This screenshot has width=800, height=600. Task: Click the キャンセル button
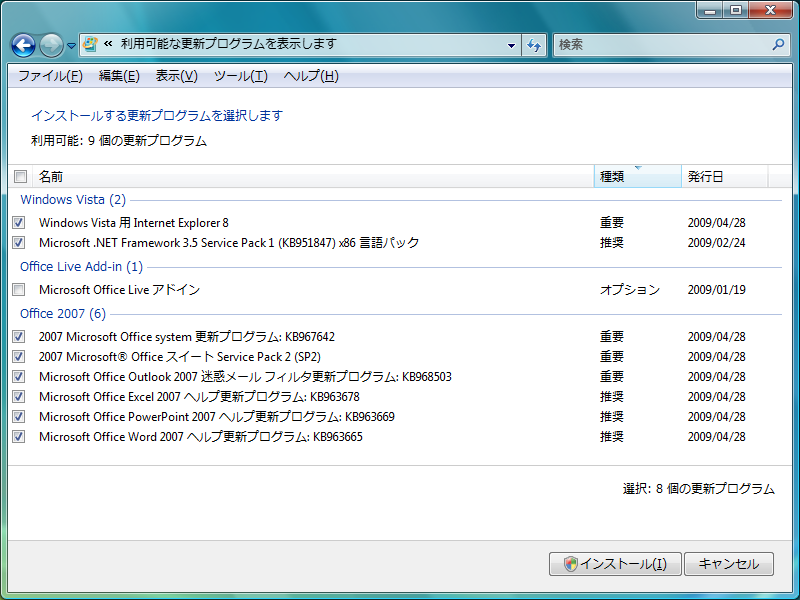[x=729, y=564]
